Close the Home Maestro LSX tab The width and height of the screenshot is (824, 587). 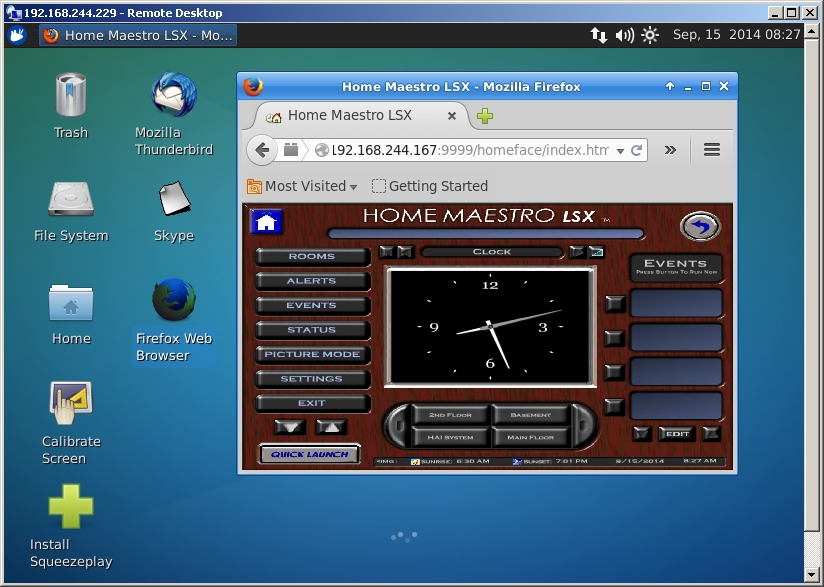pyautogui.click(x=451, y=116)
